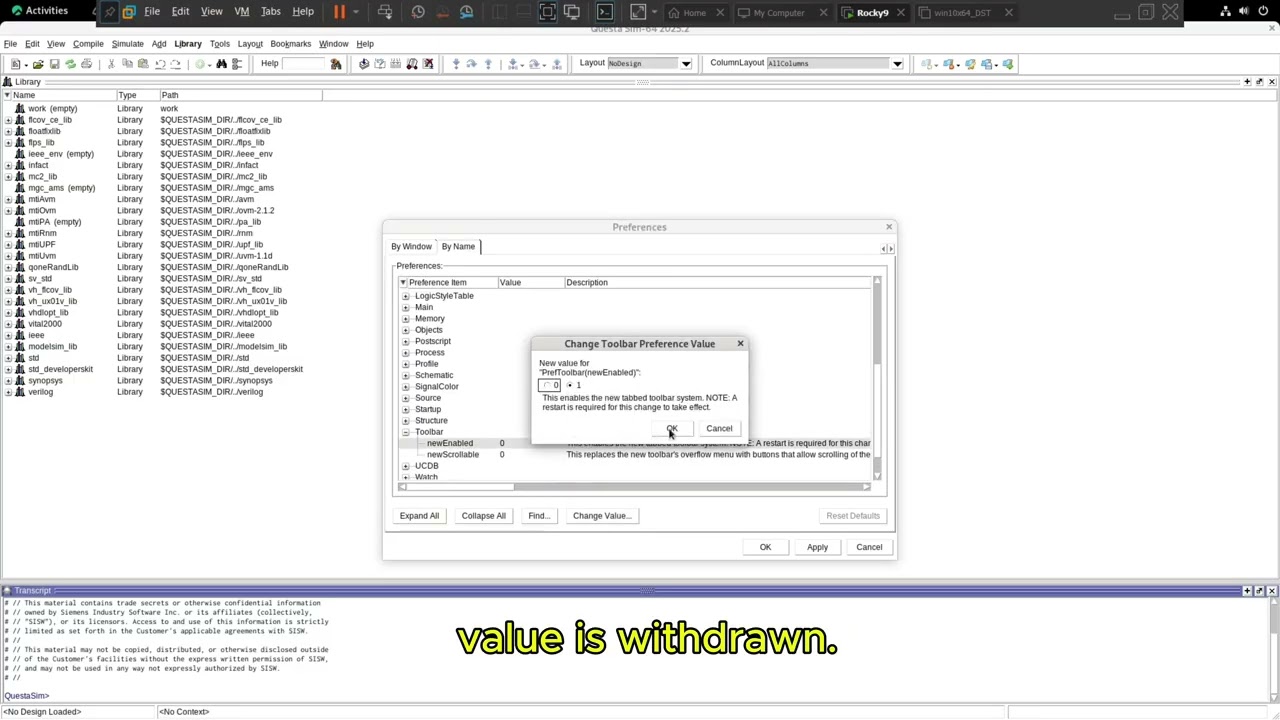Expand the SignalColor preference node
The height and width of the screenshot is (720, 1280).
pyautogui.click(x=405, y=387)
